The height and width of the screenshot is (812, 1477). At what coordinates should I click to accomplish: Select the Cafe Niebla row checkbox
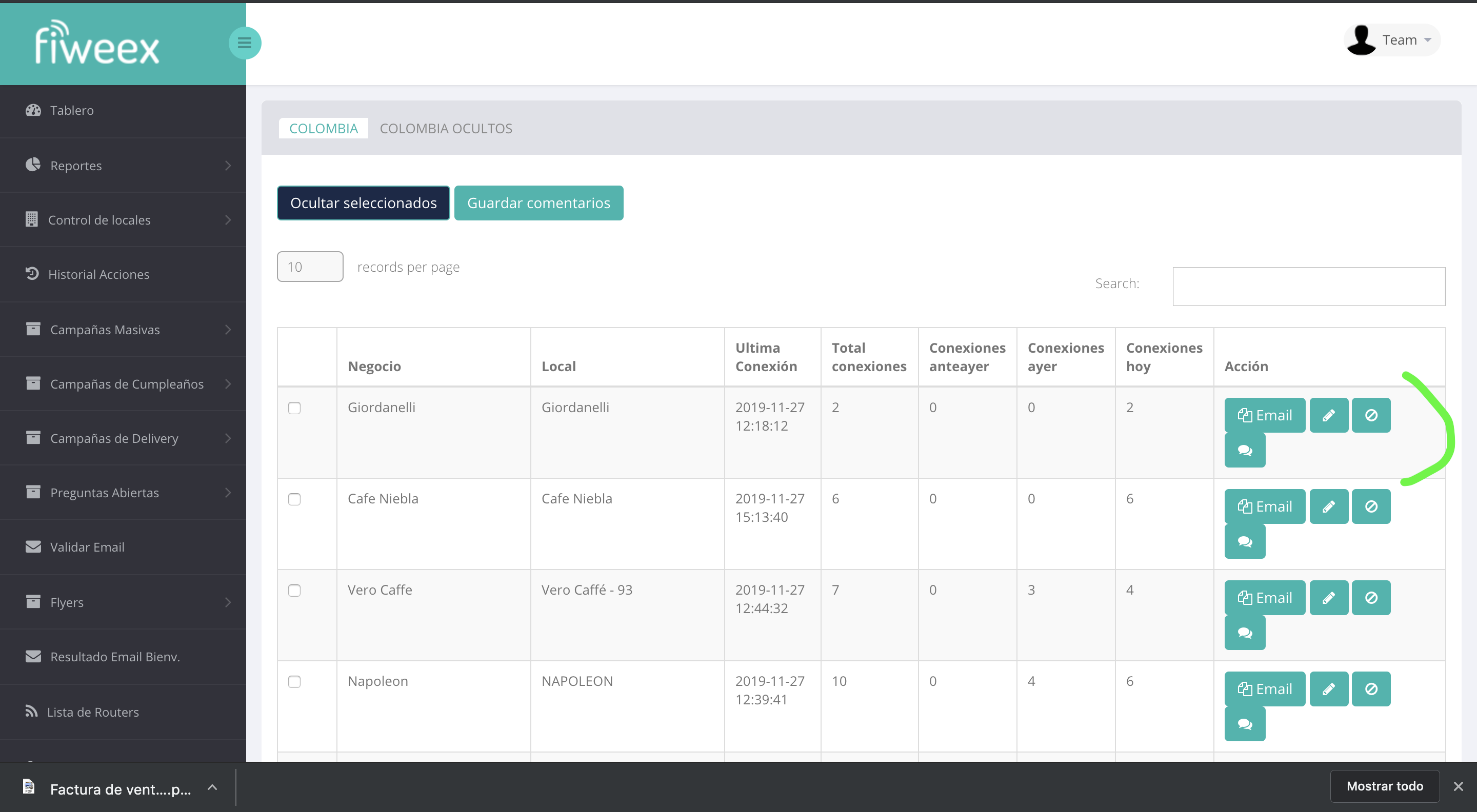click(294, 499)
